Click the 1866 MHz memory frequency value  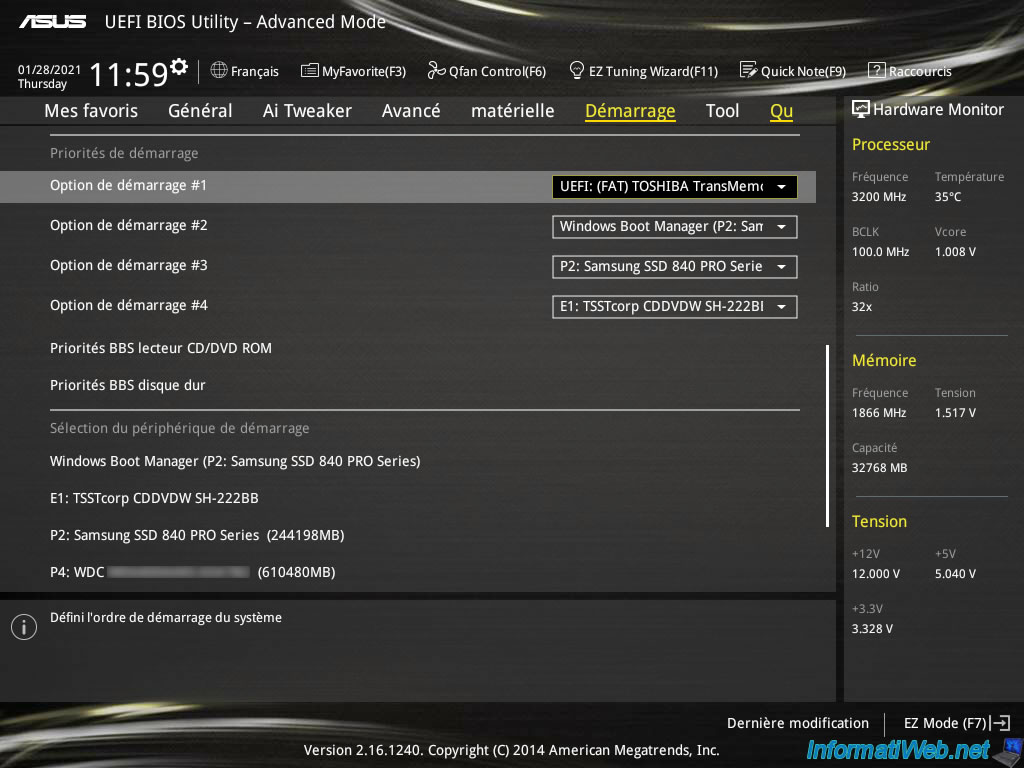click(x=878, y=413)
